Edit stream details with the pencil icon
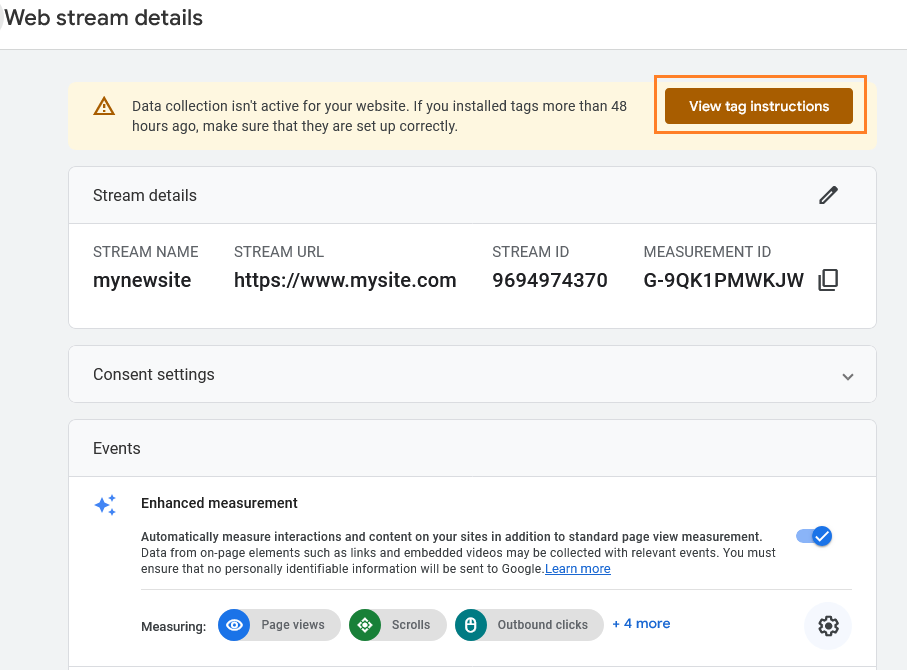 tap(828, 196)
